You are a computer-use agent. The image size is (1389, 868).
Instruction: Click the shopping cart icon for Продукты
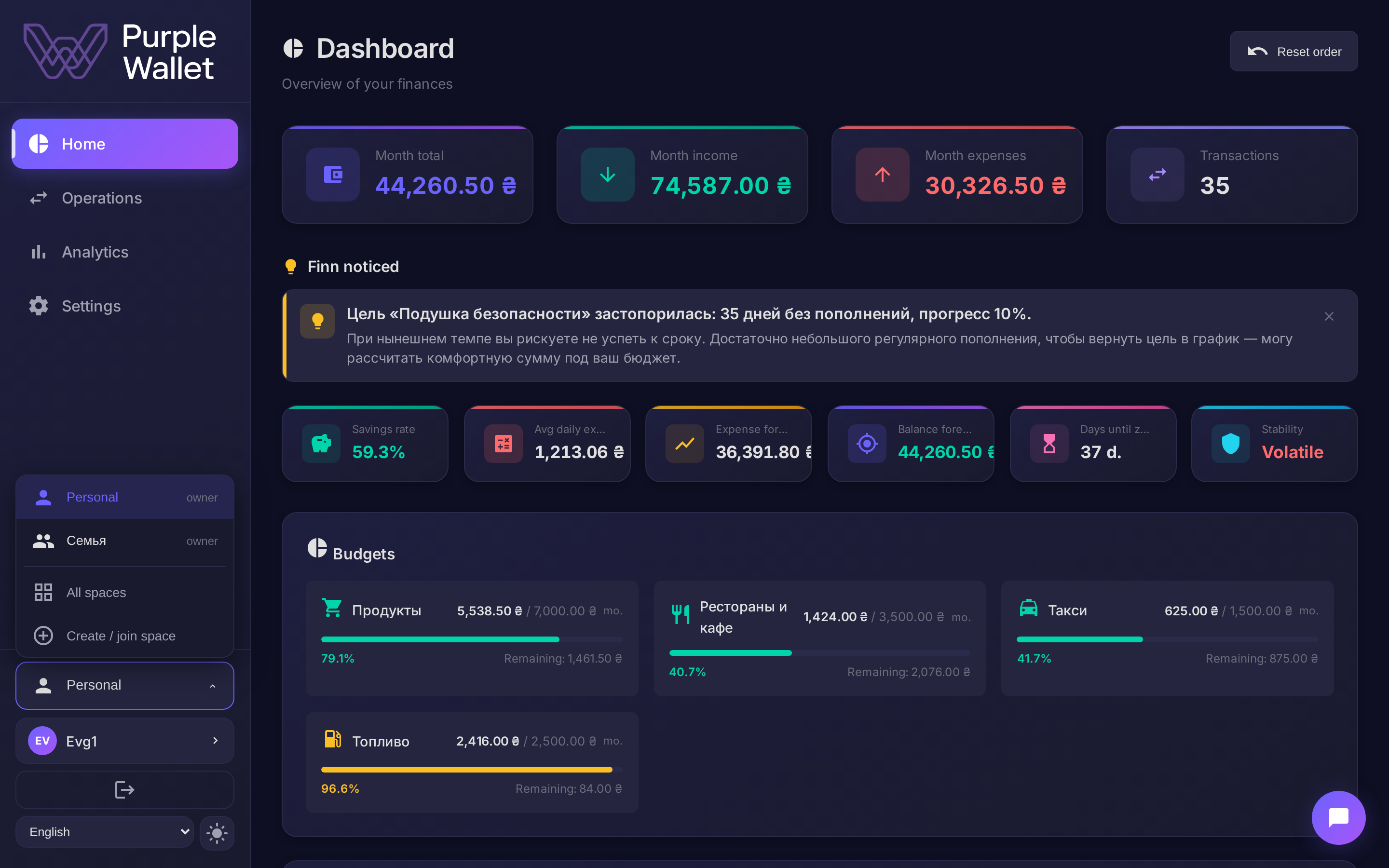click(x=332, y=608)
